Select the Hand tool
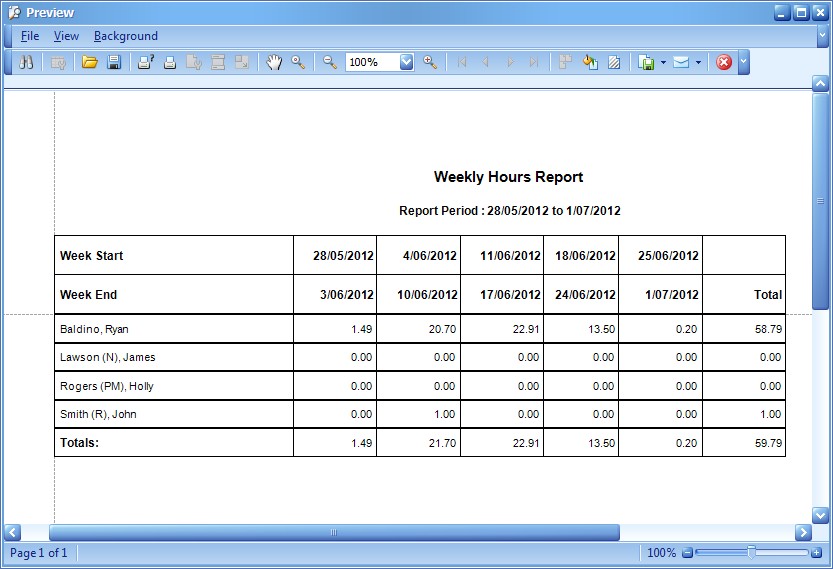Viewport: 833px width, 569px height. 274,62
